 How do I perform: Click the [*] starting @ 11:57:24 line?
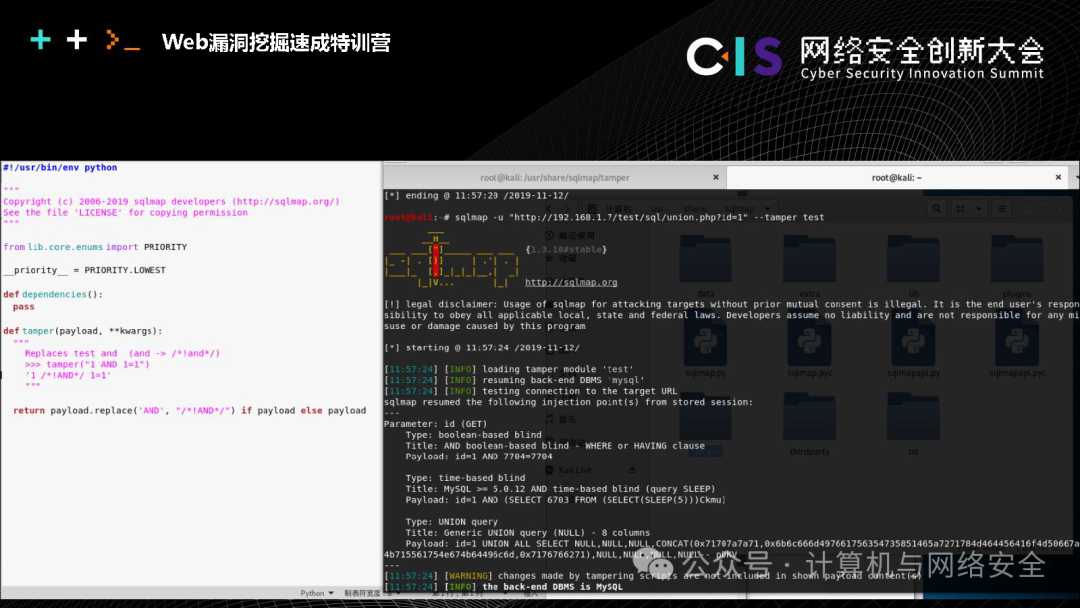(481, 348)
